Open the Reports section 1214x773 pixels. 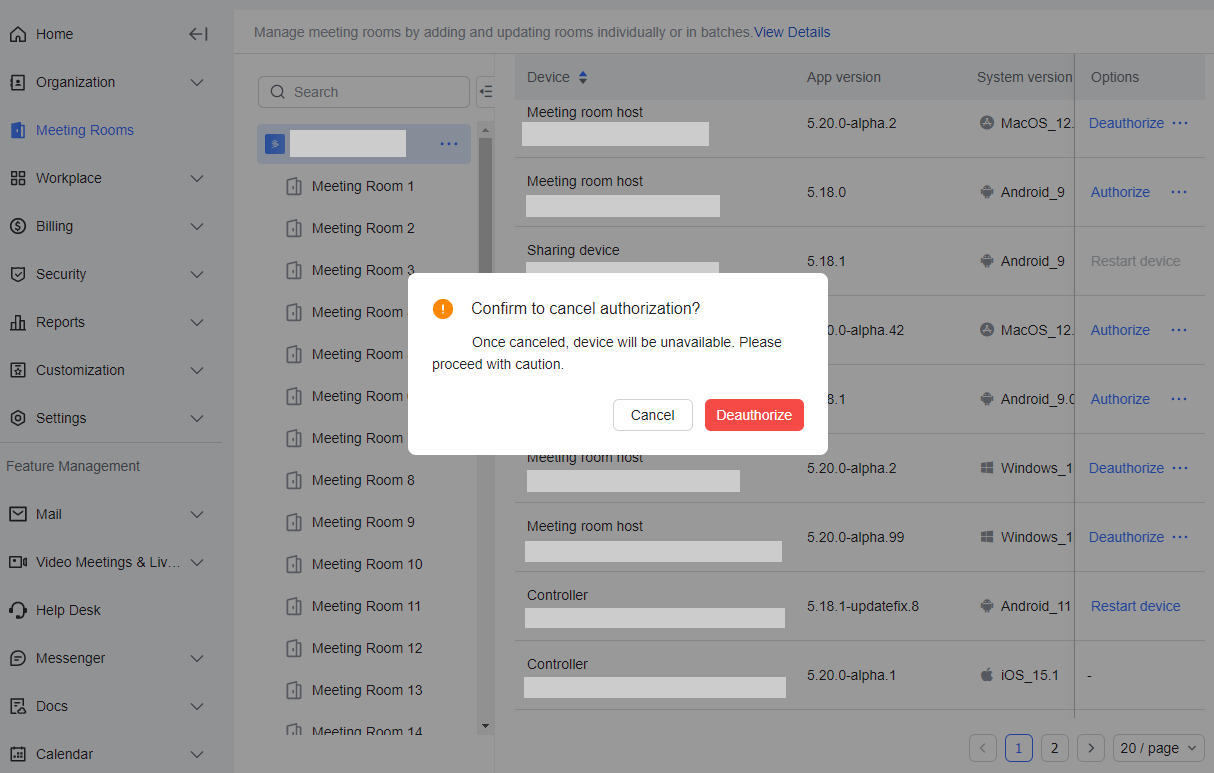111,322
